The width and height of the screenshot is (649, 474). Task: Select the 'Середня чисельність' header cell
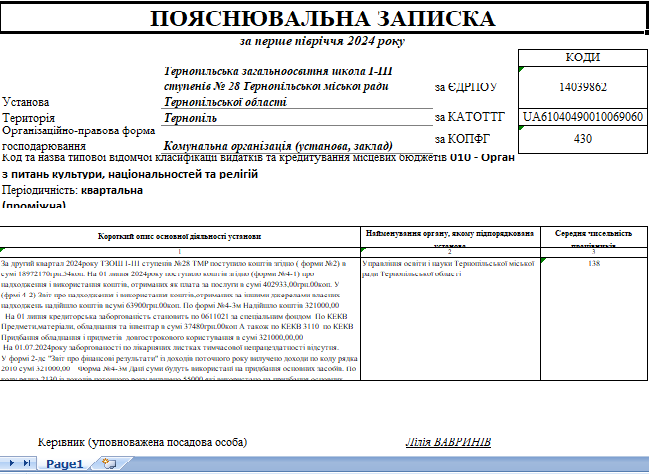click(594, 237)
